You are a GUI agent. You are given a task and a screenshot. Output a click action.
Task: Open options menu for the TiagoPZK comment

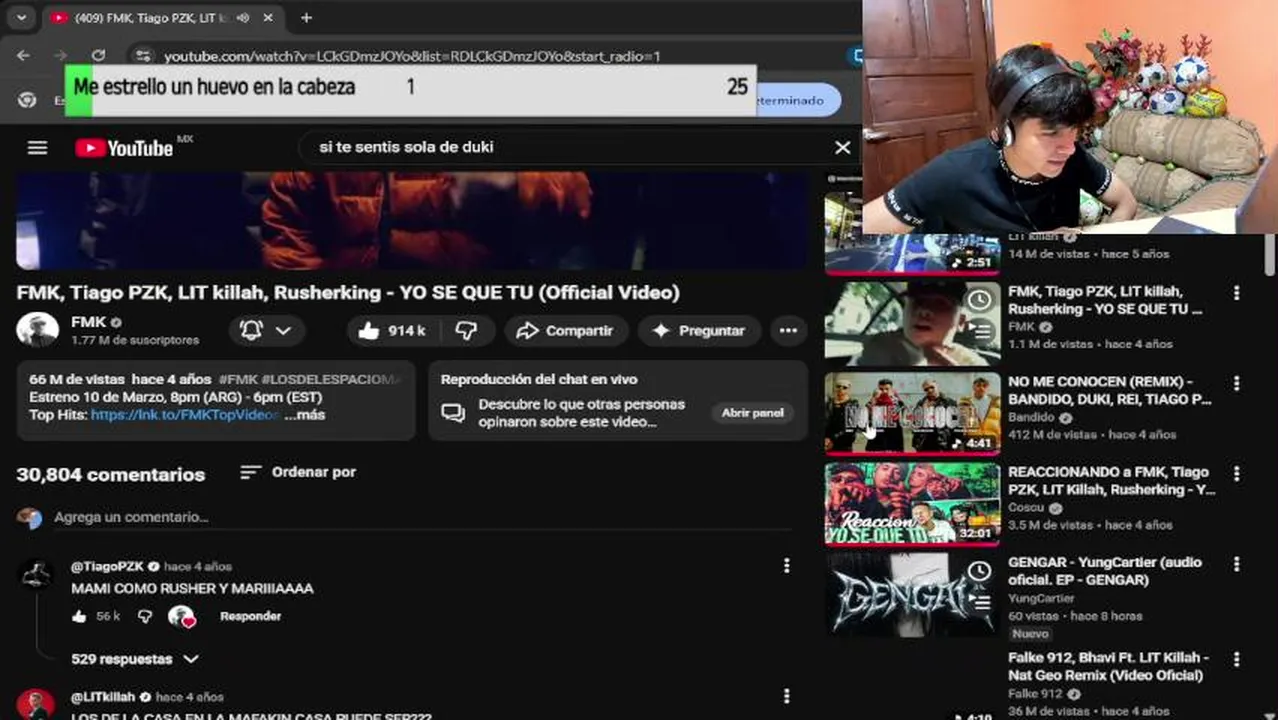pyautogui.click(x=786, y=566)
